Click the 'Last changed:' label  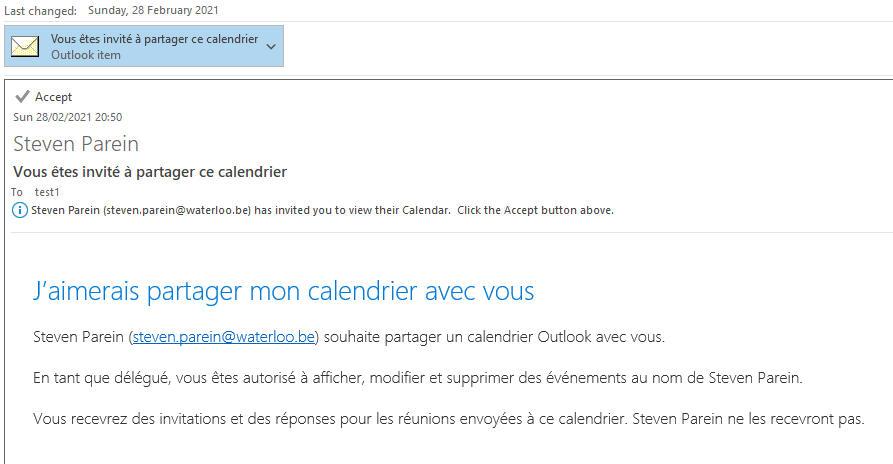pos(40,10)
